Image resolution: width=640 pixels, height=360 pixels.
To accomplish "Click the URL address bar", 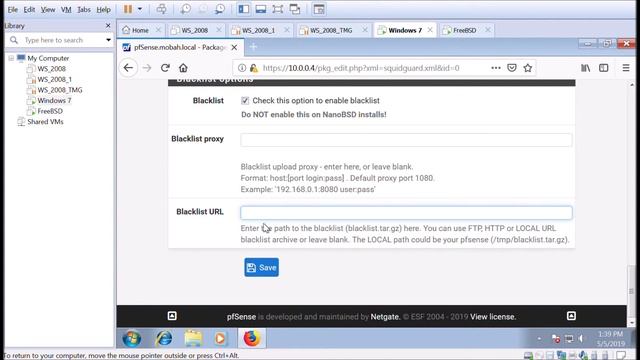I will coord(361,68).
